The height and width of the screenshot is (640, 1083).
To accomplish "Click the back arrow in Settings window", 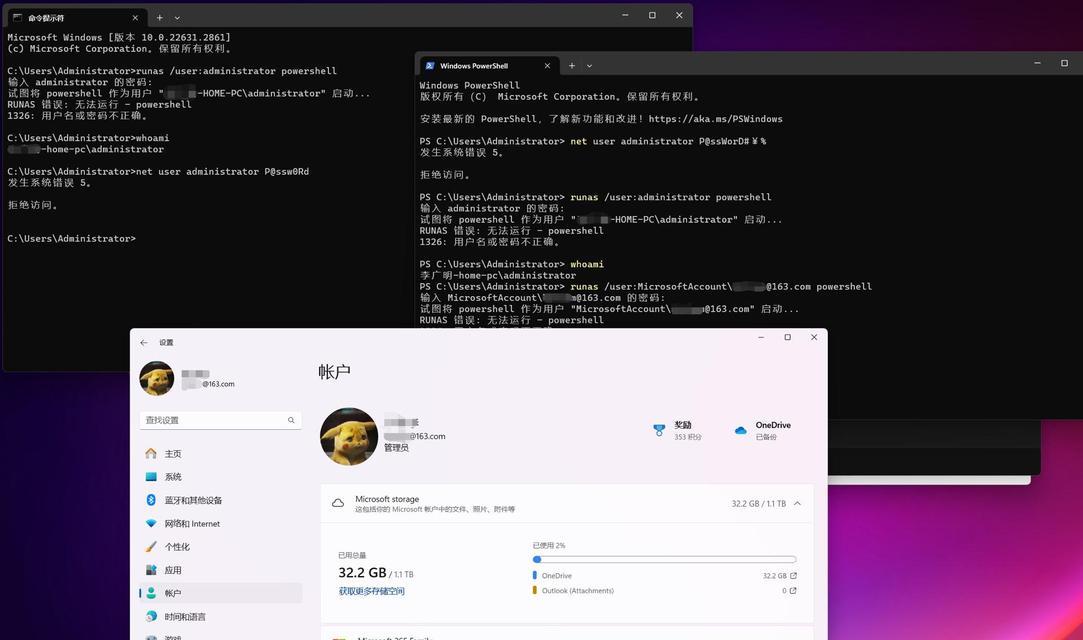I will (x=144, y=342).
